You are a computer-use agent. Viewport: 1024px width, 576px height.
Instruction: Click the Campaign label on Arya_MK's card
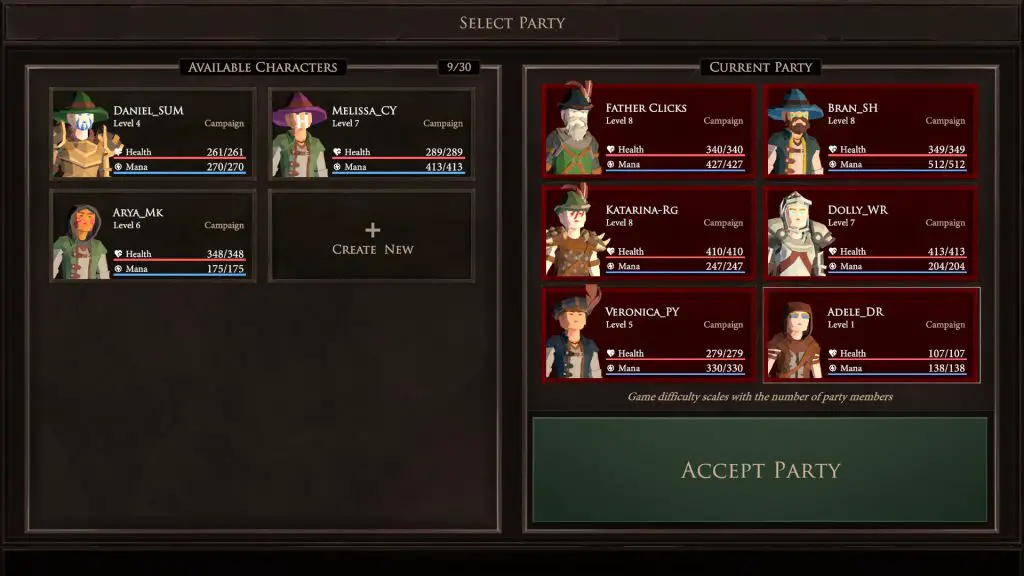click(x=223, y=225)
